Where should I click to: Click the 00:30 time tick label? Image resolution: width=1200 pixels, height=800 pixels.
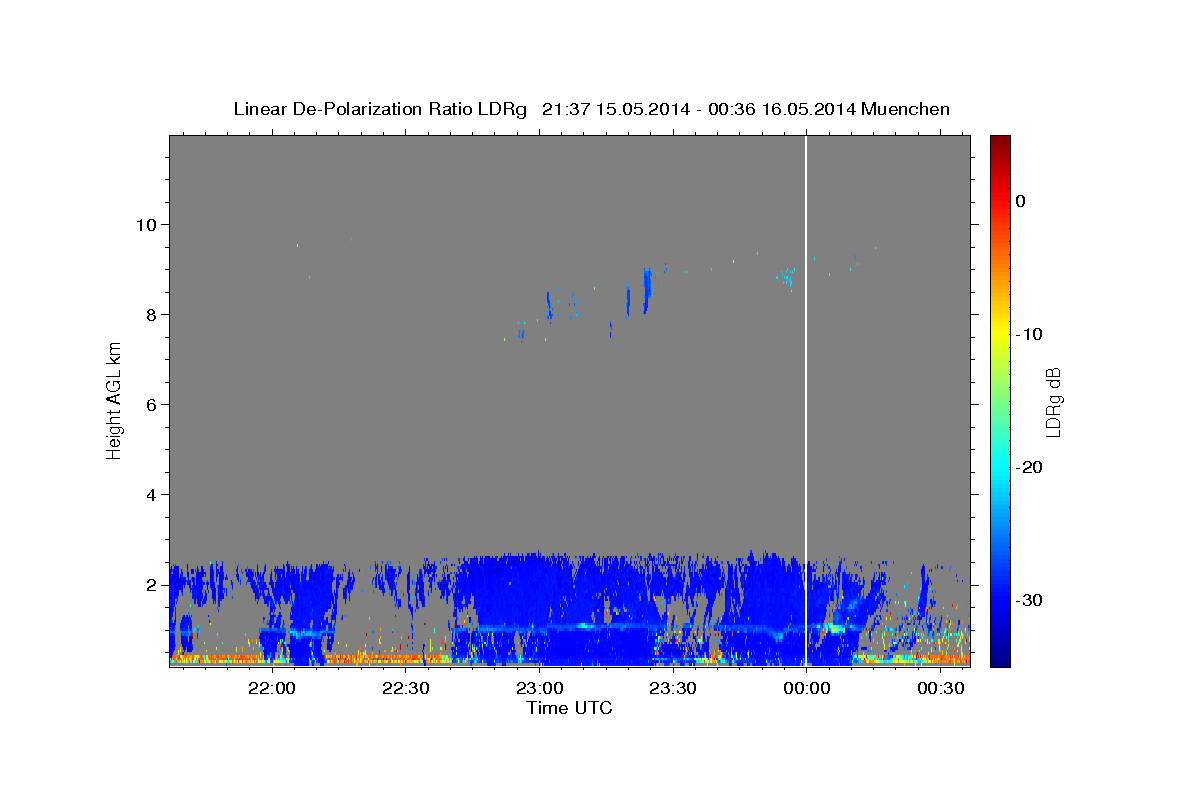(x=941, y=688)
